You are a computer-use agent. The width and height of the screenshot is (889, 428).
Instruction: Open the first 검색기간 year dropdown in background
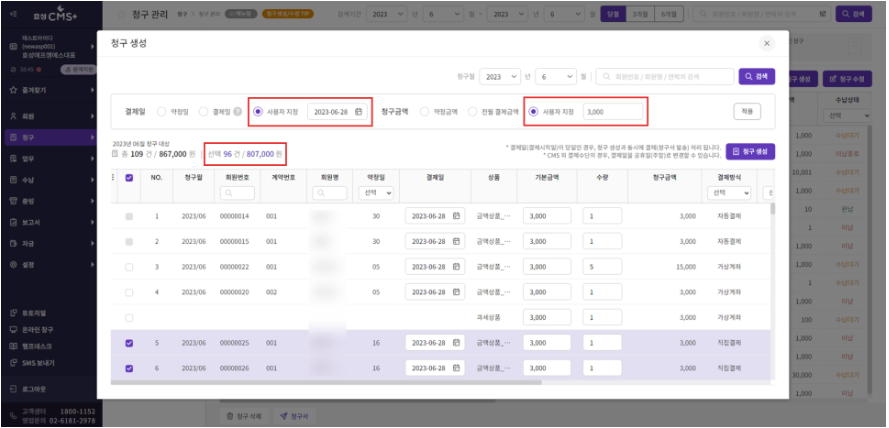pyautogui.click(x=387, y=14)
